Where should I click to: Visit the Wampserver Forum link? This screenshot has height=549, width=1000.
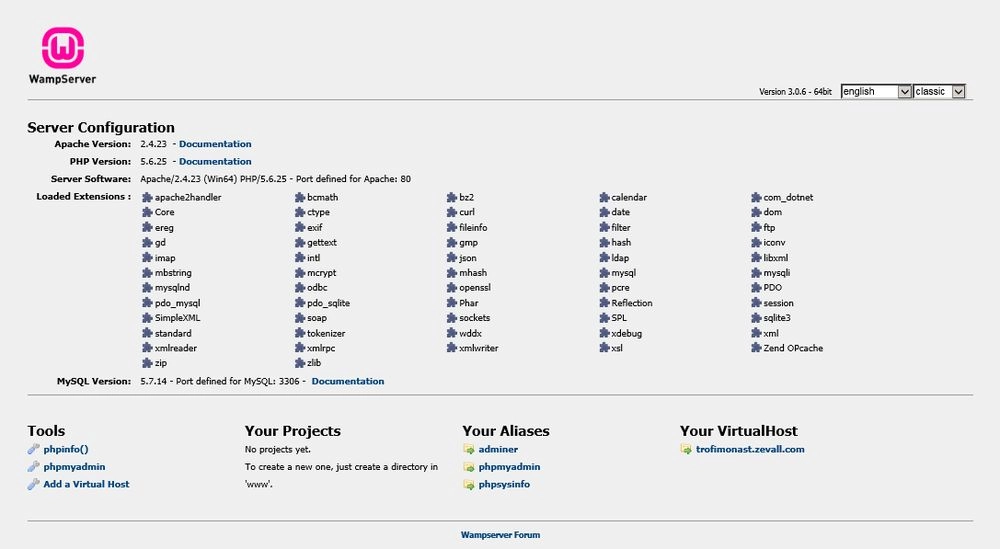tap(500, 535)
